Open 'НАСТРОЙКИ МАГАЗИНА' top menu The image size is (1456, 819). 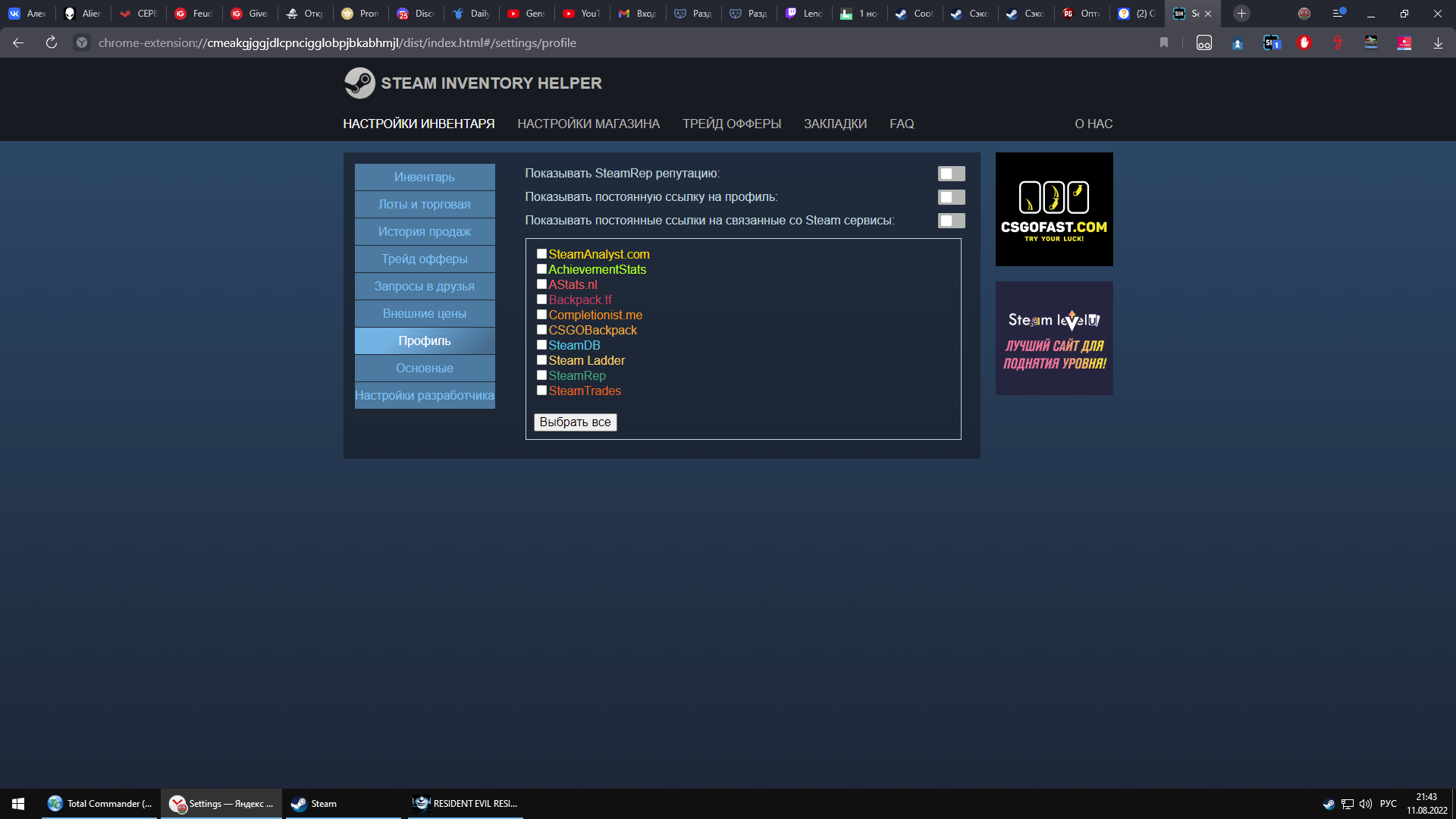pos(588,124)
